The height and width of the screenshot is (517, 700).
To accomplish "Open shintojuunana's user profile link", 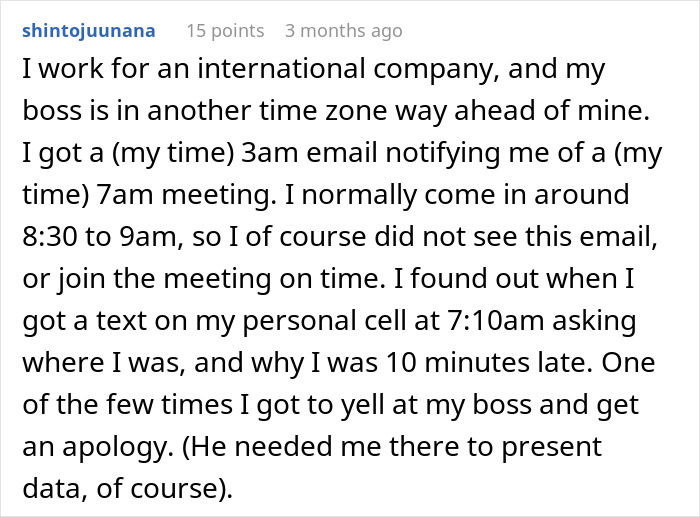I will coord(88,30).
